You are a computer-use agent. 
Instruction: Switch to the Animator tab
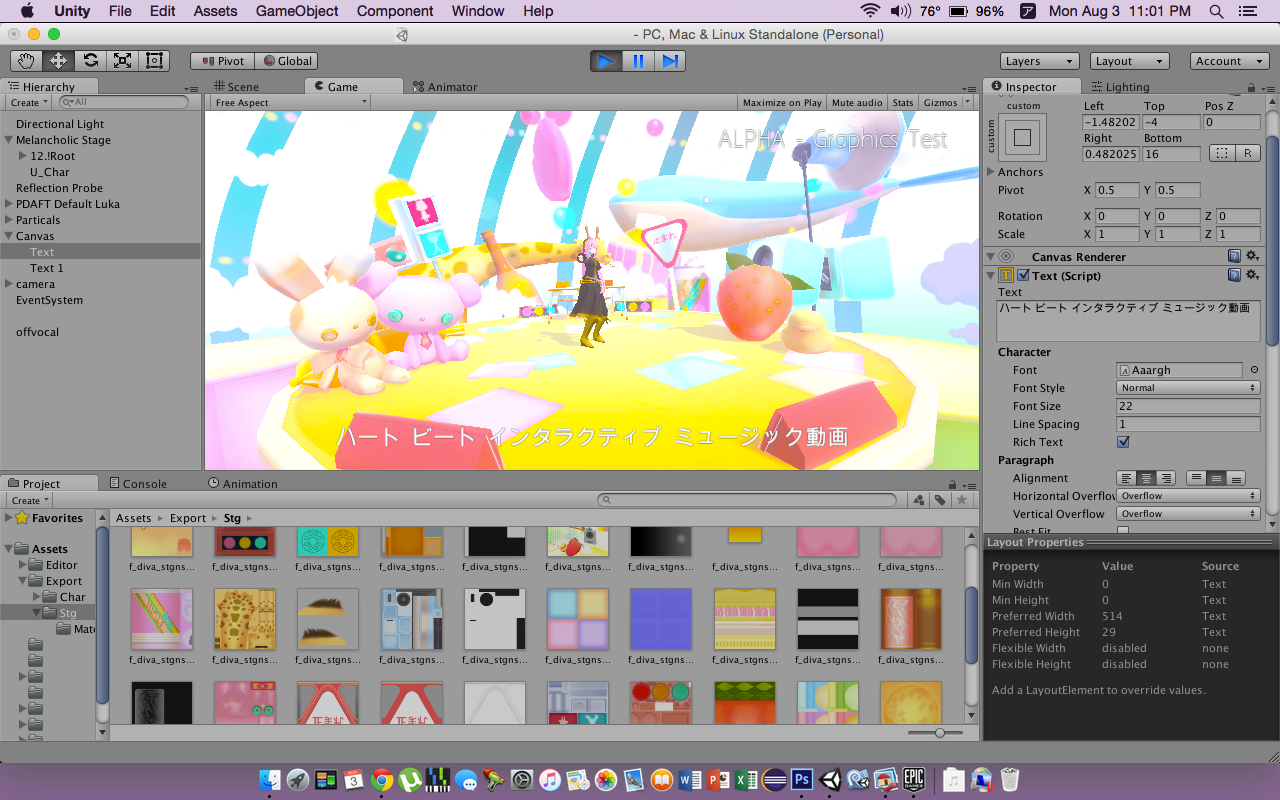[445, 87]
